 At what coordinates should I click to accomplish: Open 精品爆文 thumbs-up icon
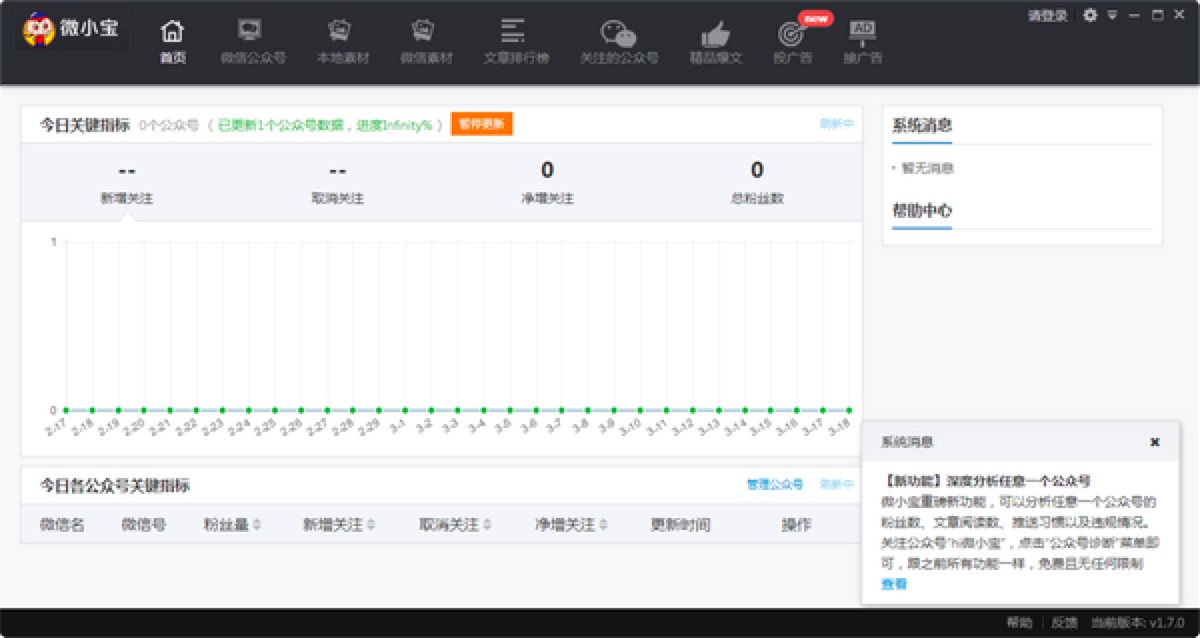[715, 41]
